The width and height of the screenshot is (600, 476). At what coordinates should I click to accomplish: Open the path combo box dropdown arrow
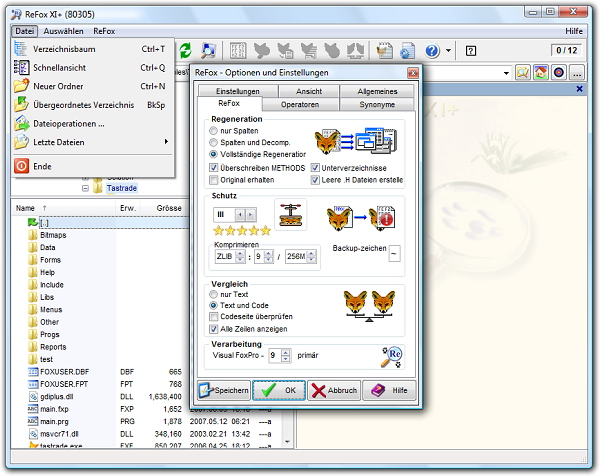[506, 73]
